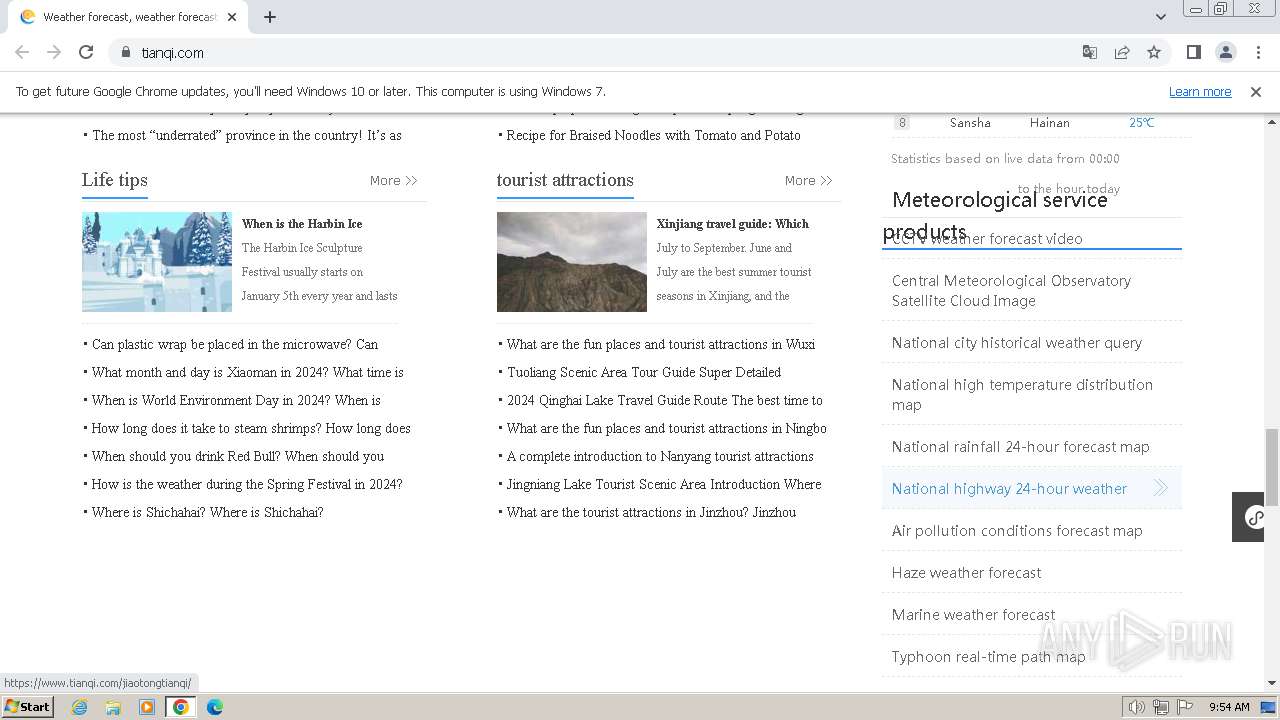Open Braised Noodles with Tomato recipe
The image size is (1280, 720).
click(x=653, y=135)
